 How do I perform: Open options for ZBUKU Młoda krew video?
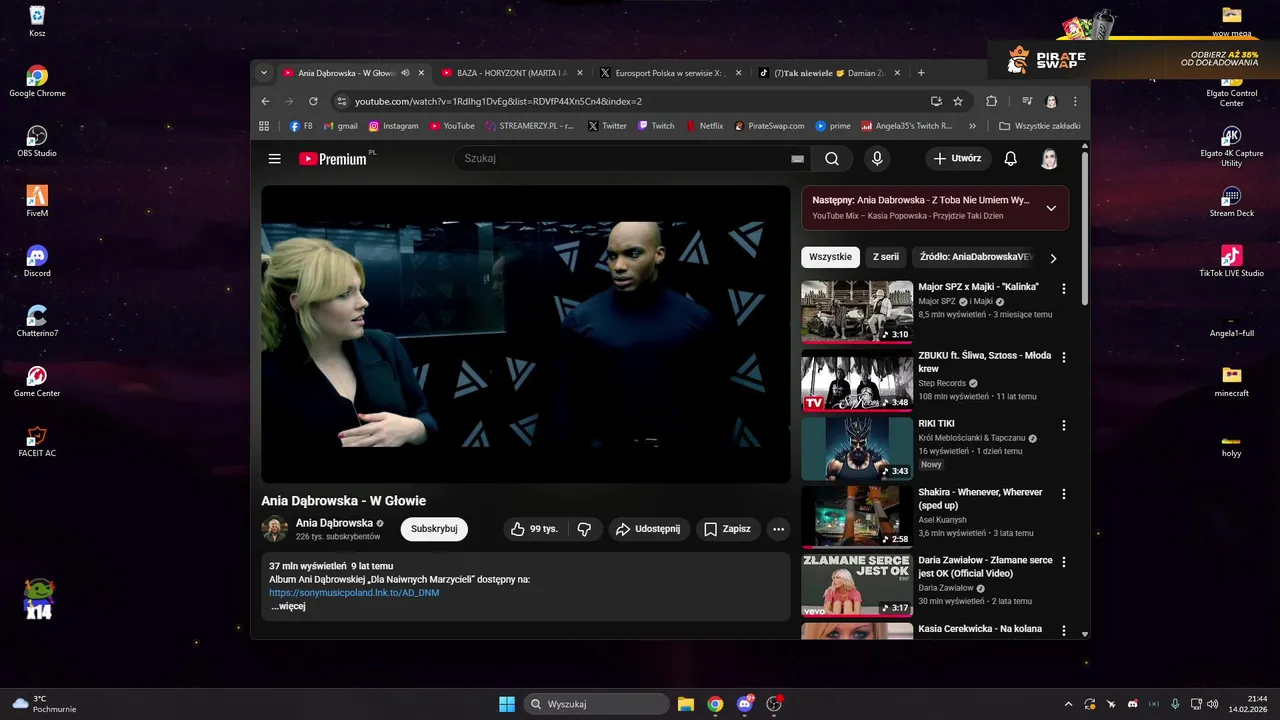click(1064, 357)
